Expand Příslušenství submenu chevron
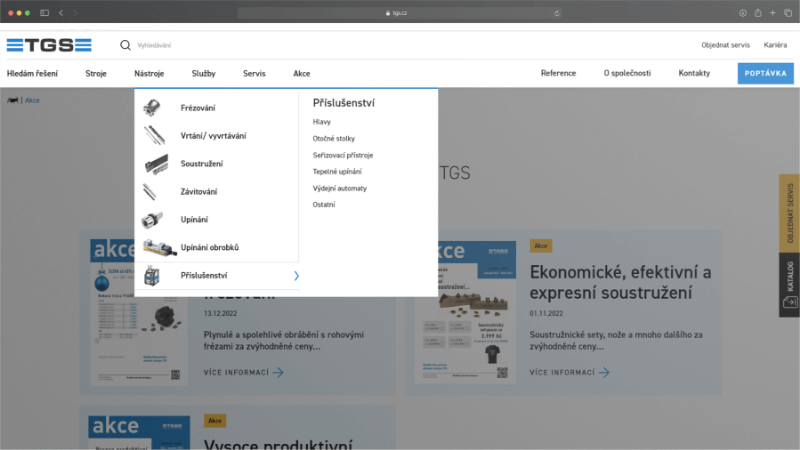 coord(296,275)
